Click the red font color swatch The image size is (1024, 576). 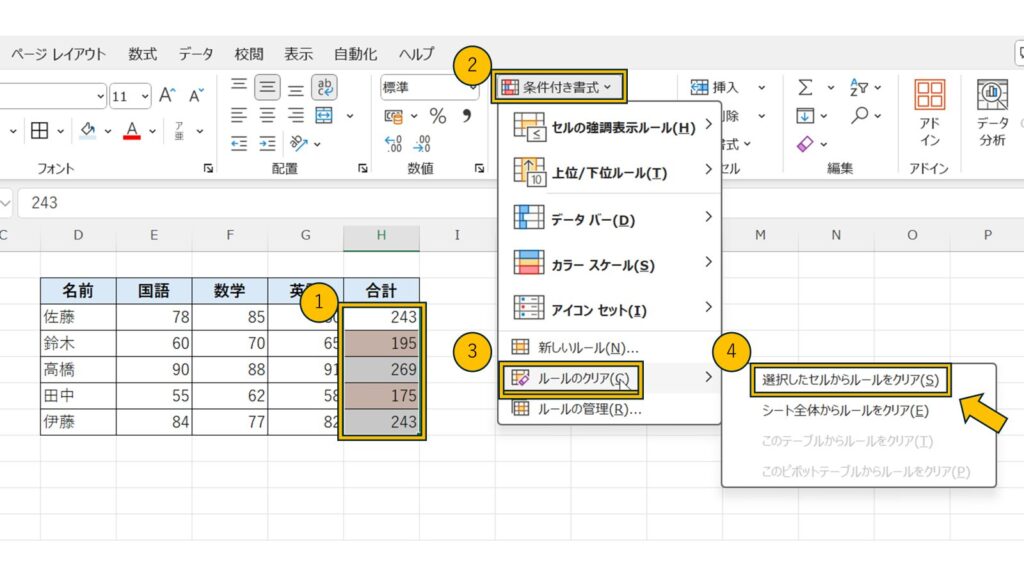pos(131,131)
